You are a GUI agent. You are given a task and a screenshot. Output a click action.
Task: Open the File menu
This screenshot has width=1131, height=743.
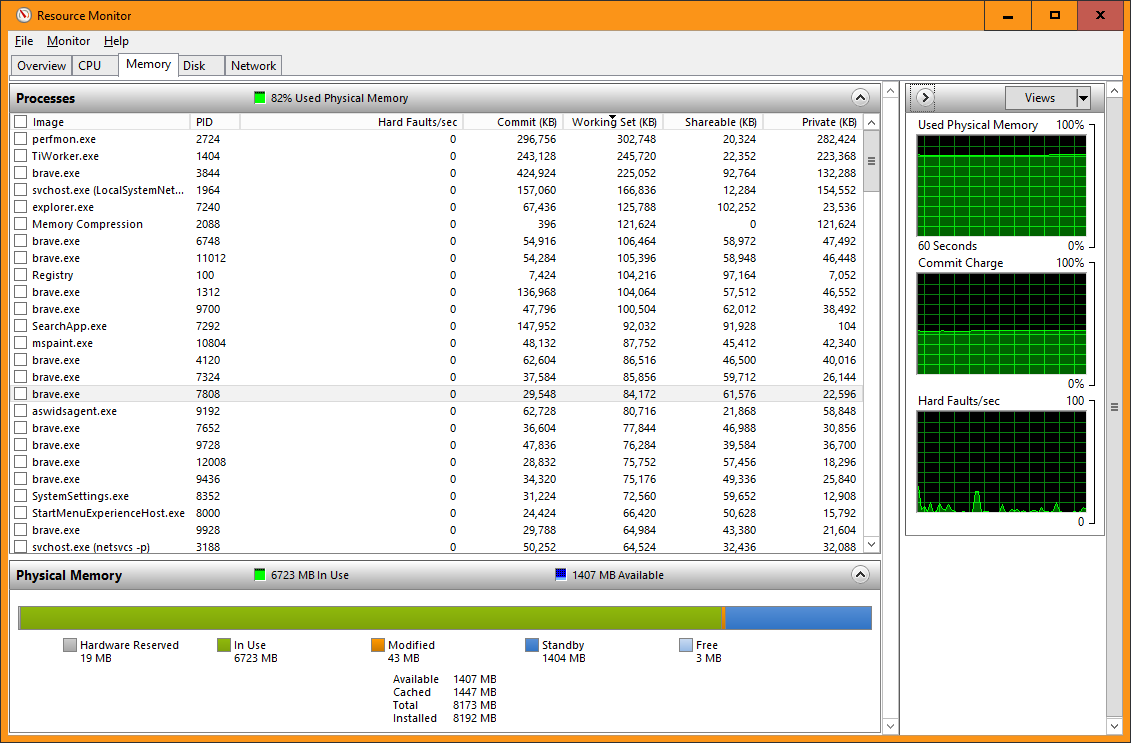tap(24, 41)
